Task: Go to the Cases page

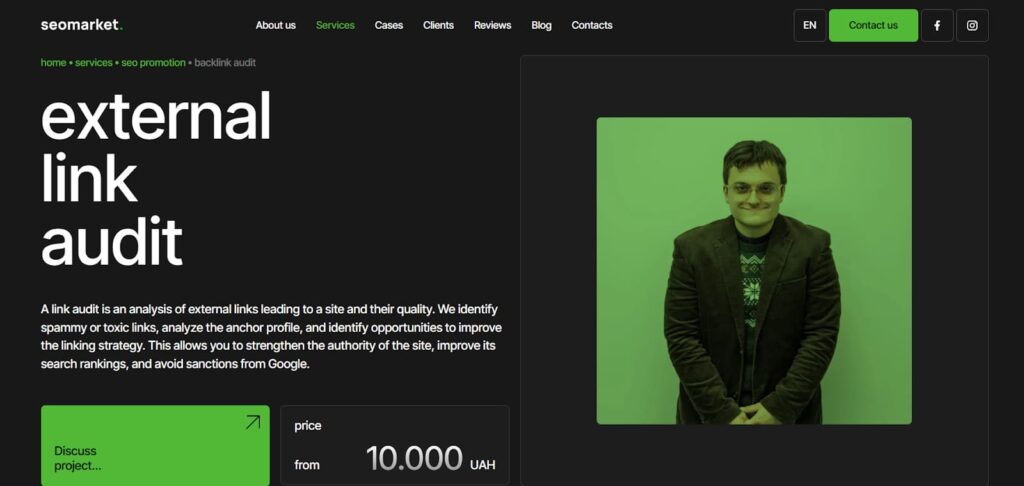Action: (389, 25)
